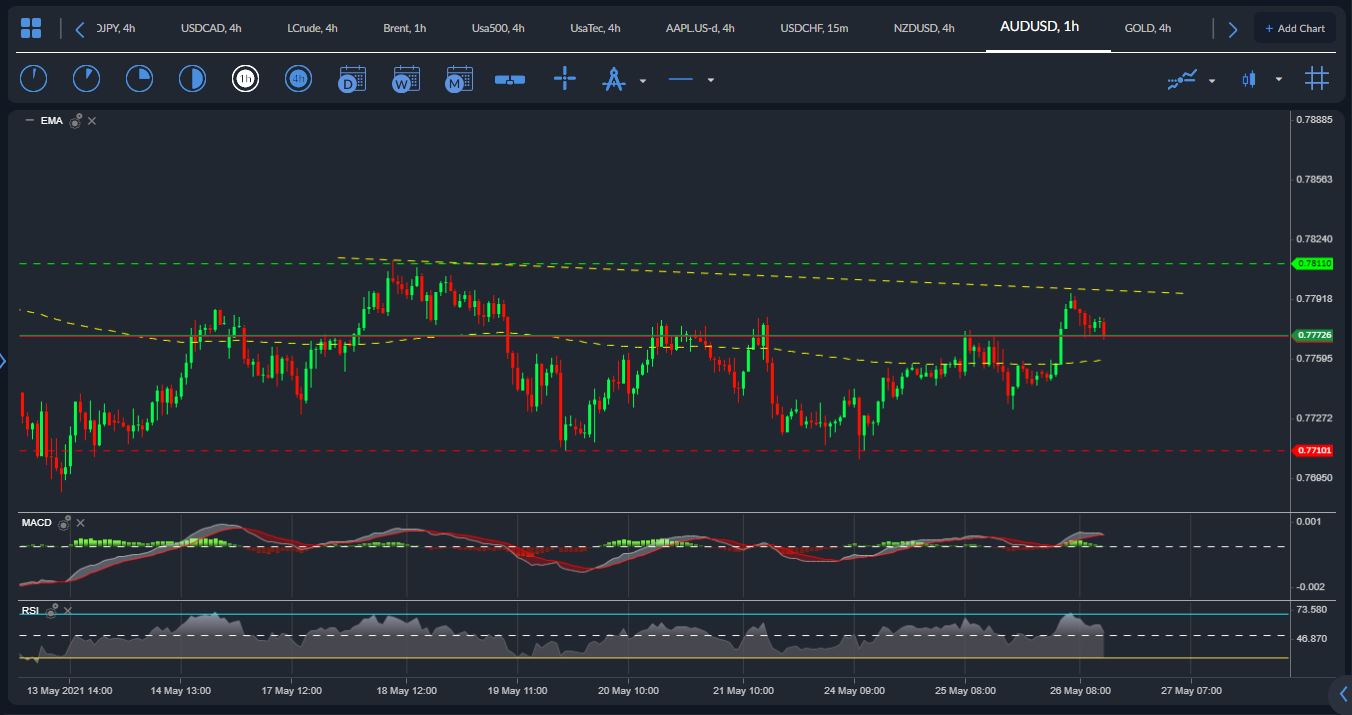The image size is (1352, 715).
Task: Select the 15-minute timeframe clock icon
Action: coord(139,79)
